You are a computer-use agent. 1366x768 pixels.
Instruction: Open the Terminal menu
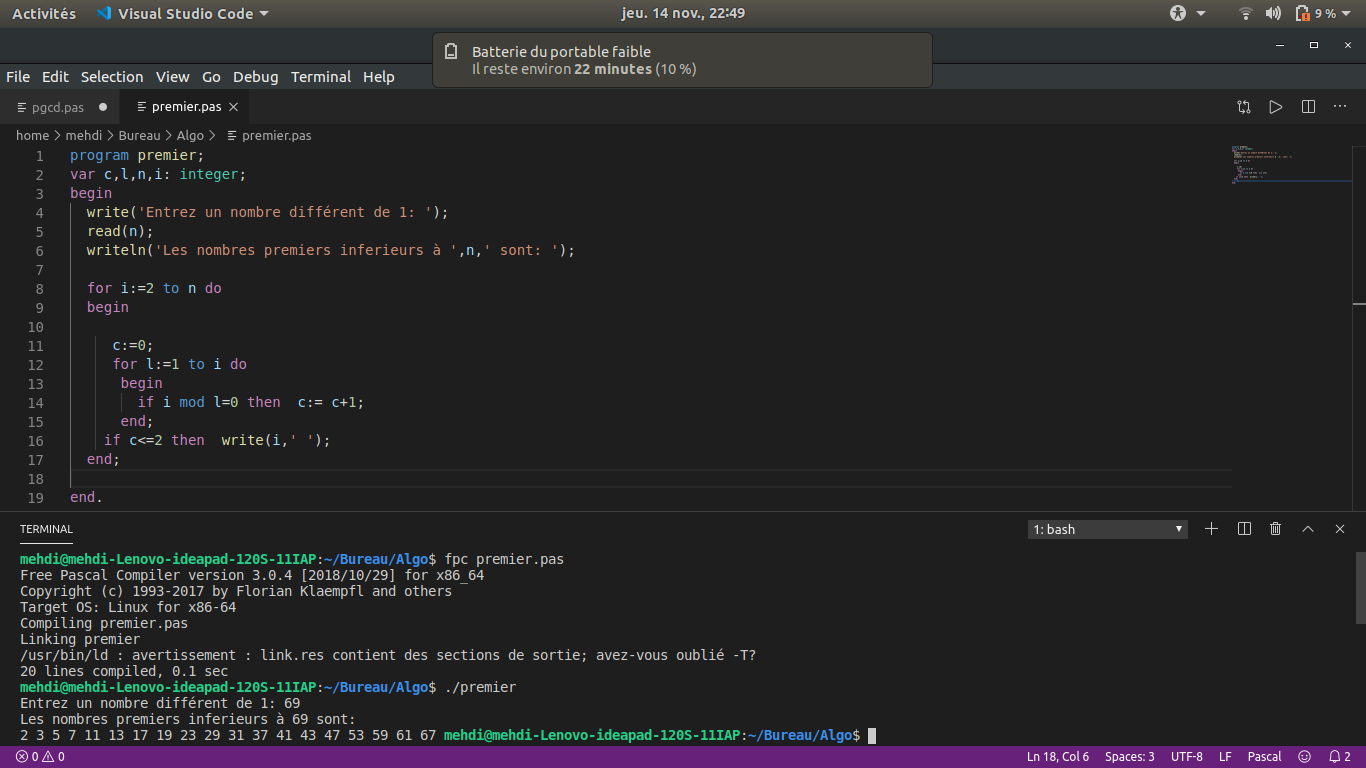coord(321,77)
